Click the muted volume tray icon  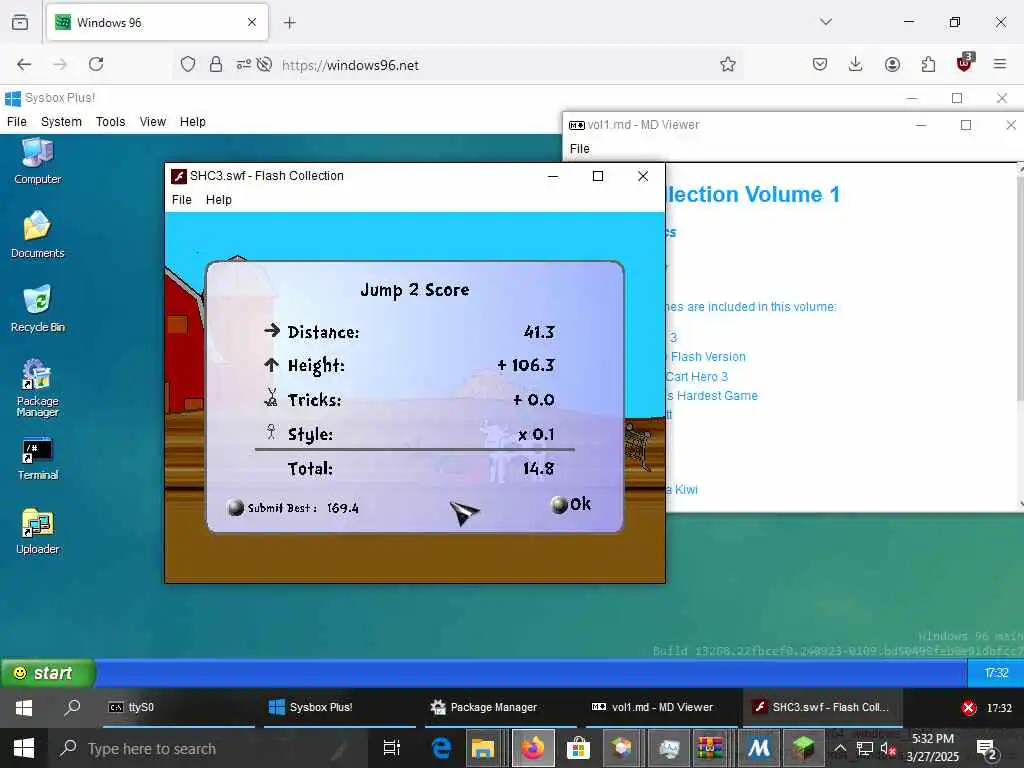[x=888, y=748]
